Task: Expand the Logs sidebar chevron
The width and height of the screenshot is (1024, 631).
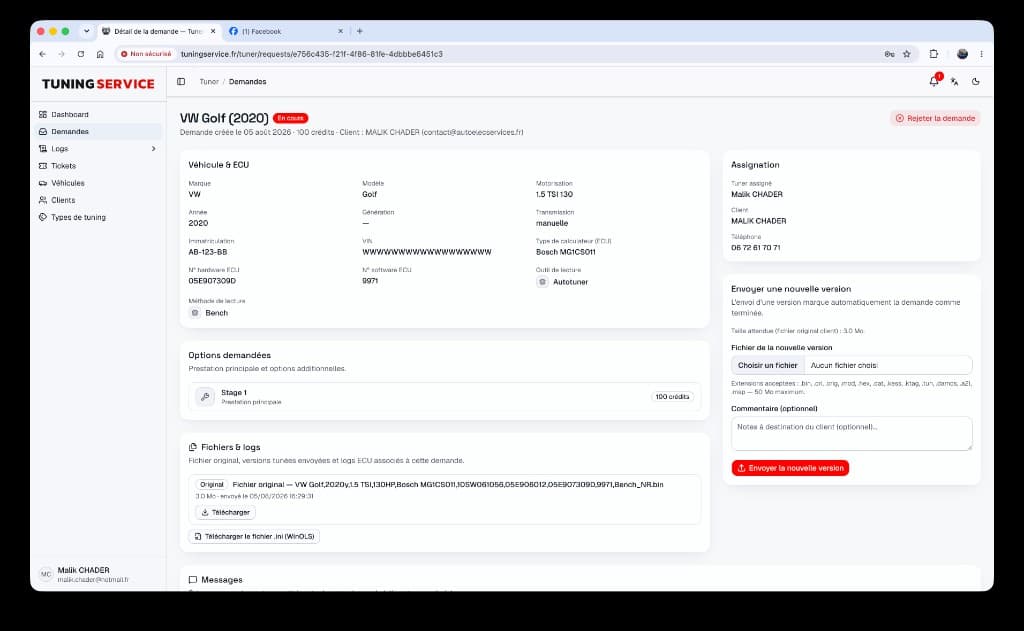Action: coord(153,149)
